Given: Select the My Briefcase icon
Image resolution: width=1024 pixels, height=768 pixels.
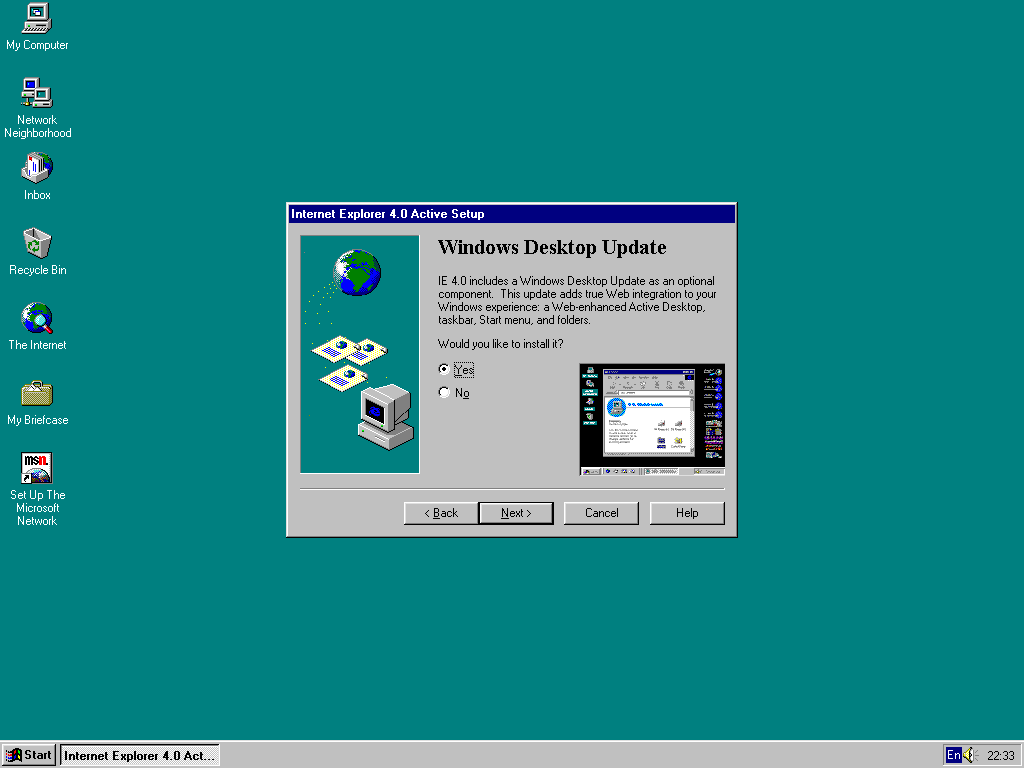Looking at the screenshot, I should (37, 393).
